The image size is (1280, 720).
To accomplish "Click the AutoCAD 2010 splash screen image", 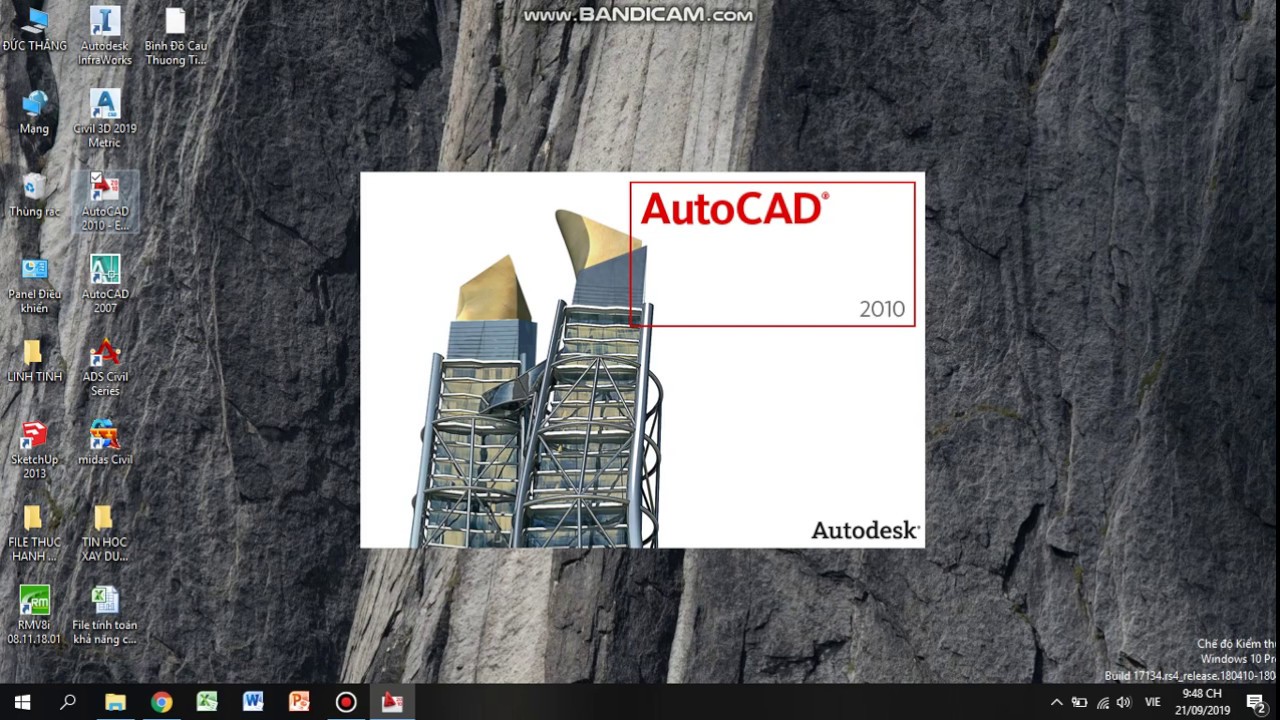I will pyautogui.click(x=642, y=360).
